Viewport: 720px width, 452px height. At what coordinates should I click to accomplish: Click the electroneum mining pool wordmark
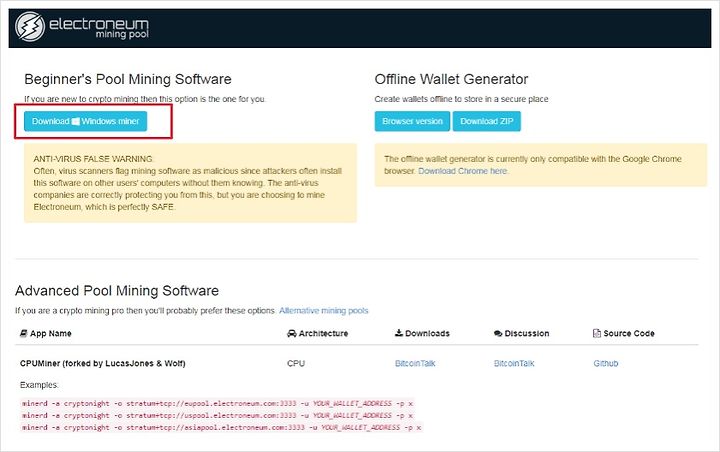coord(99,27)
